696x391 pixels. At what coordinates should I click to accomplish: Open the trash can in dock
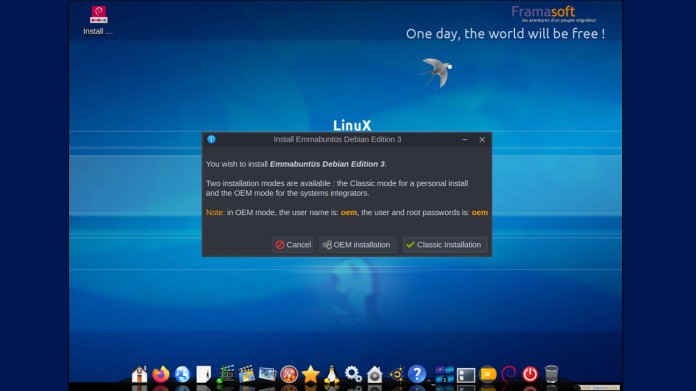(x=551, y=374)
